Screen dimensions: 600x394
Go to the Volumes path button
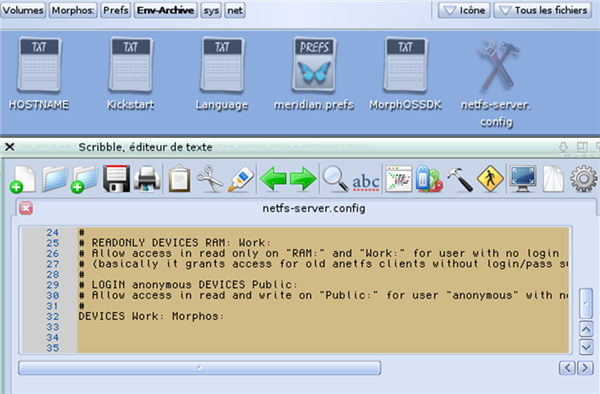click(23, 10)
